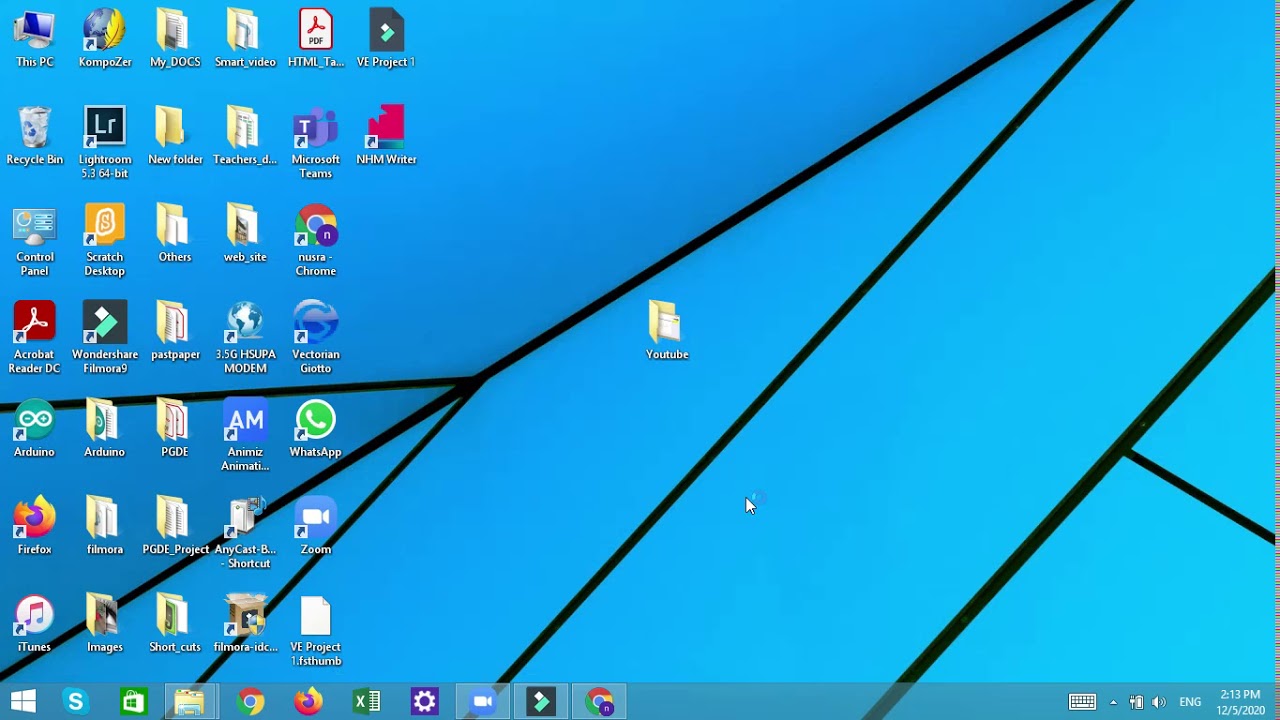Launch Excel from the taskbar

click(367, 702)
